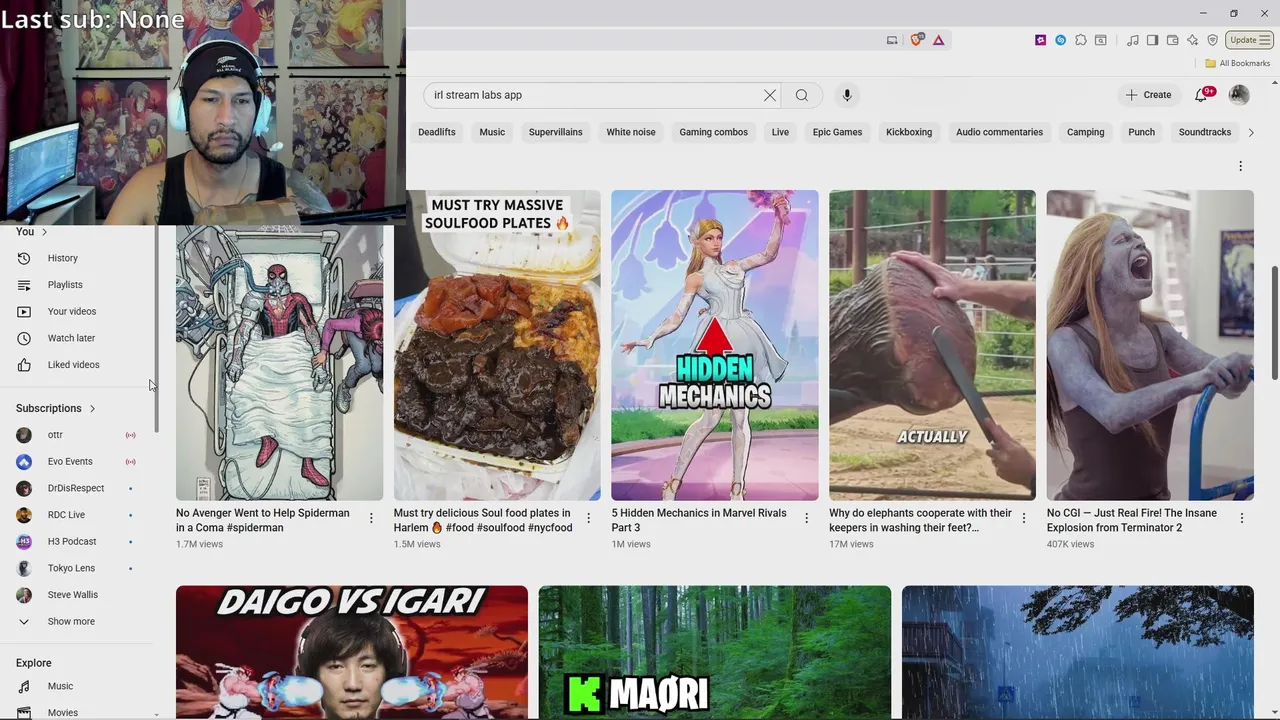Open the three-dot menu for the Spiderman Coma short
Screen dimensions: 1280x720
(x=371, y=518)
